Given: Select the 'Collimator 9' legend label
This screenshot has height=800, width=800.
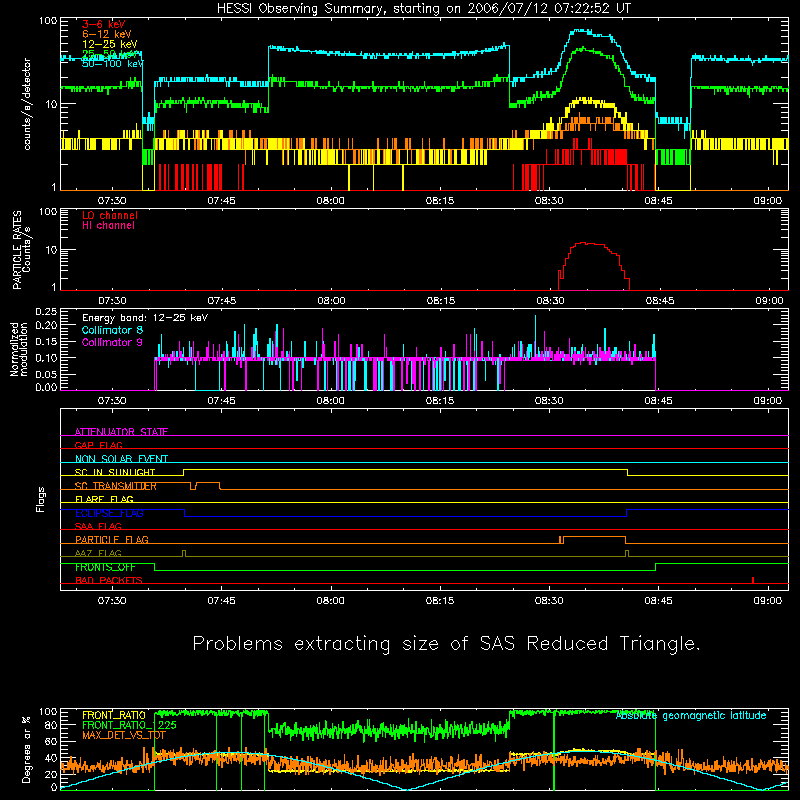Looking at the screenshot, I should (x=112, y=342).
